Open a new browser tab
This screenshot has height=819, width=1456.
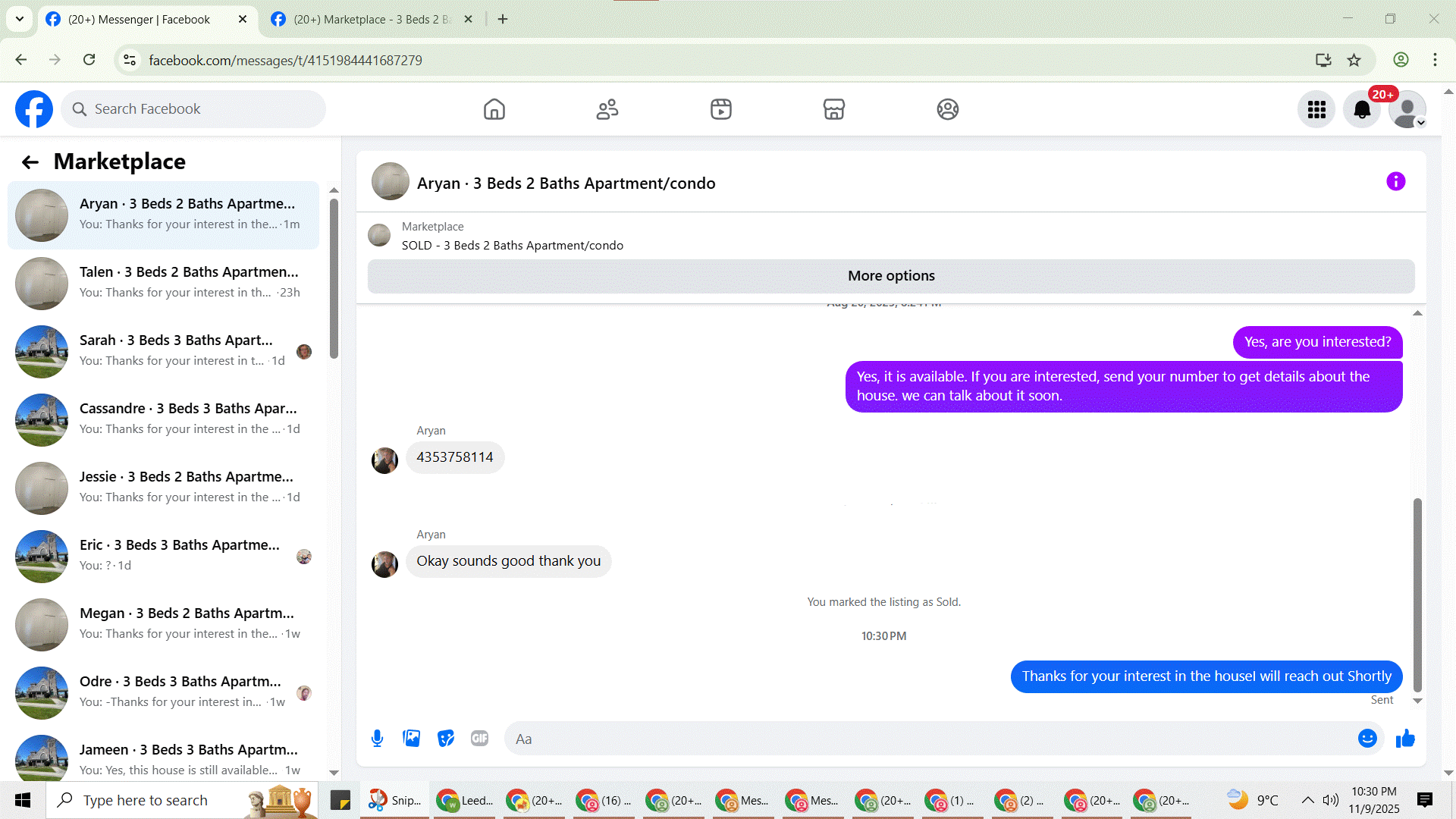tap(503, 20)
